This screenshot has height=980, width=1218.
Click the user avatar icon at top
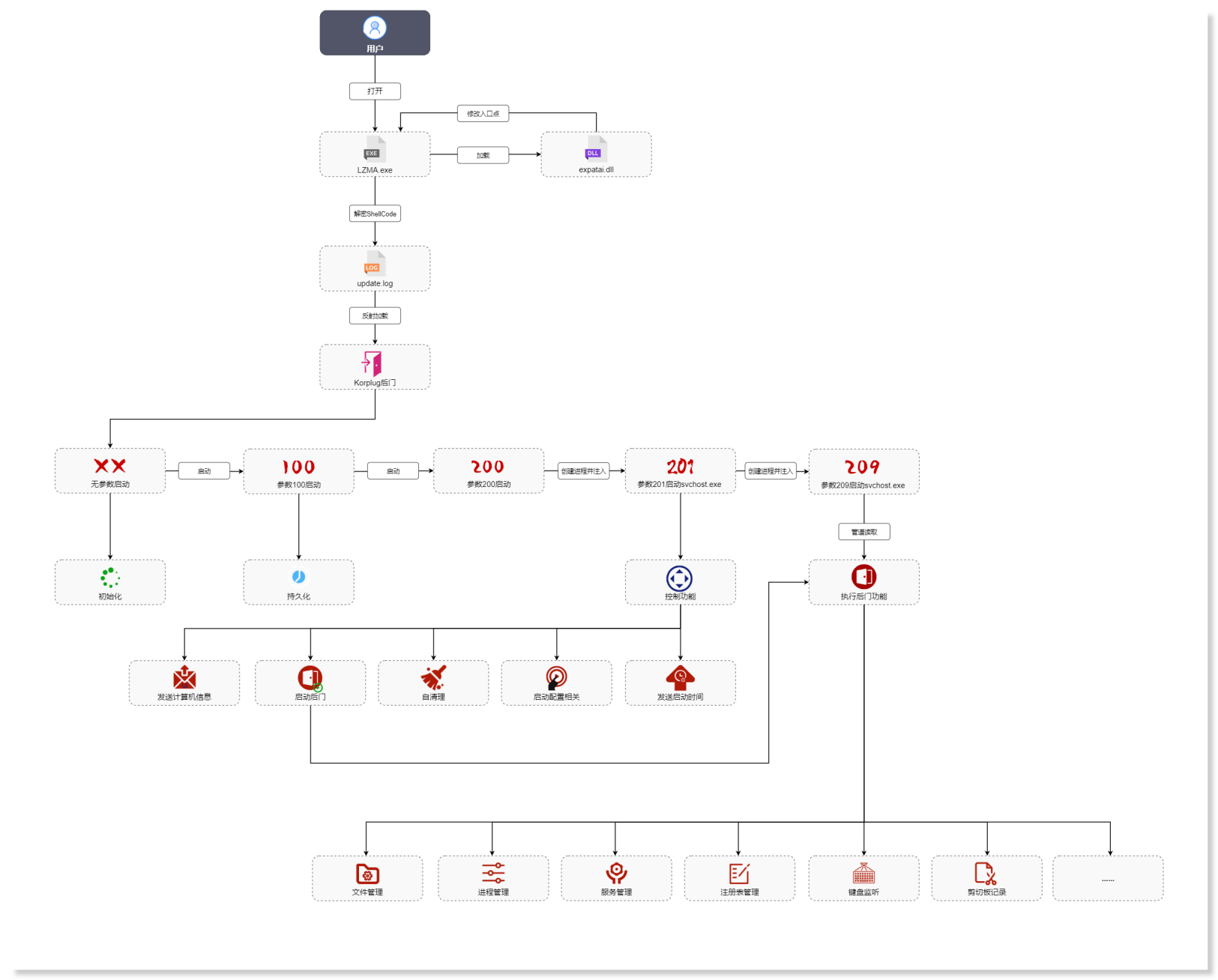click(x=375, y=28)
